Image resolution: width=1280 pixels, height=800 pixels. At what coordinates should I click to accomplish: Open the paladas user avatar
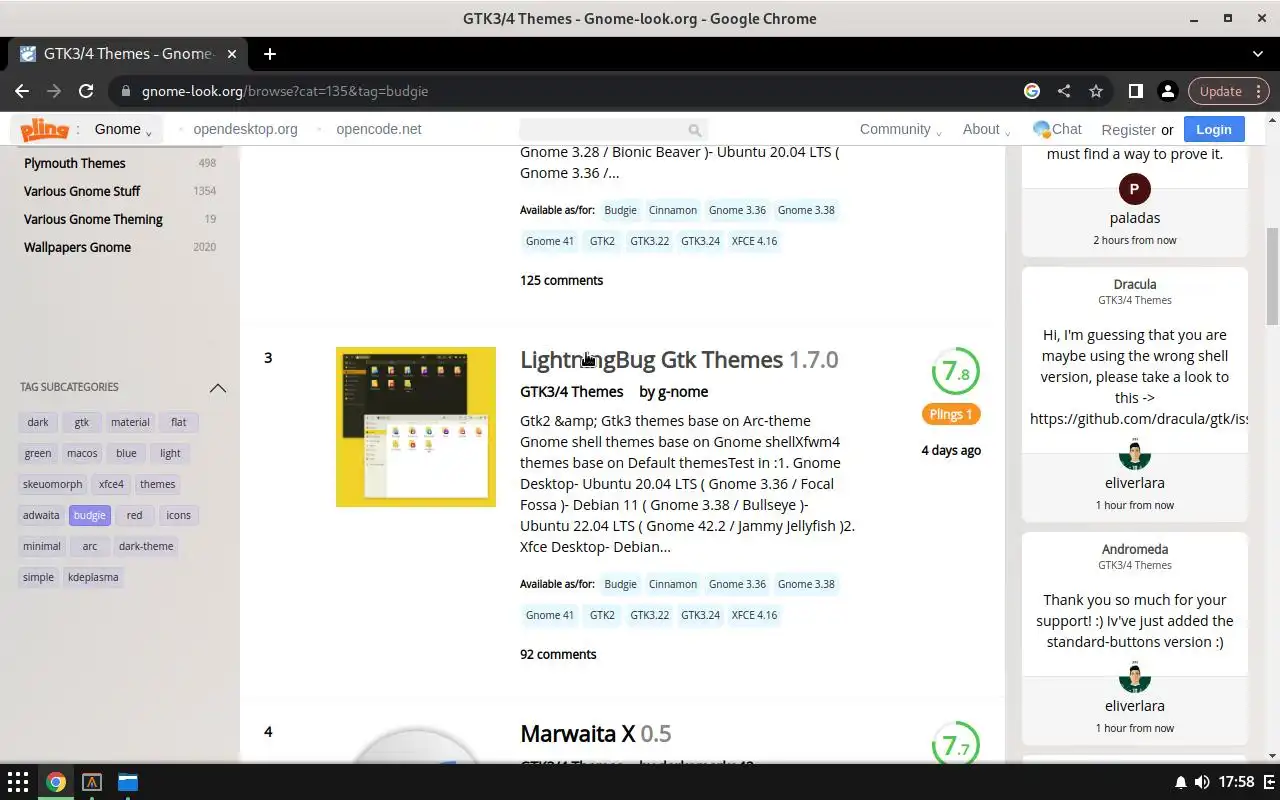point(1134,189)
